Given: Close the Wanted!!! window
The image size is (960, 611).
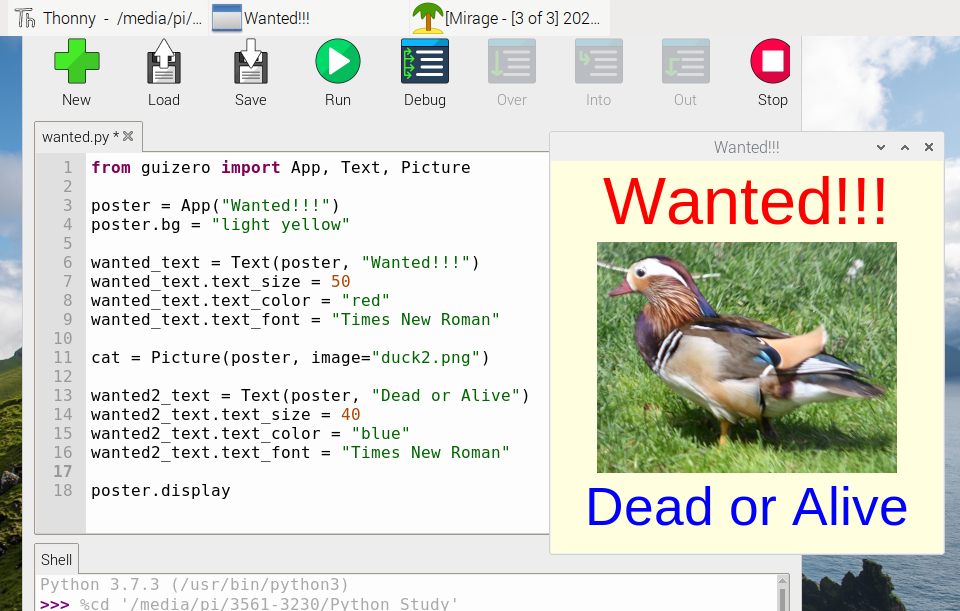Looking at the screenshot, I should (x=929, y=147).
